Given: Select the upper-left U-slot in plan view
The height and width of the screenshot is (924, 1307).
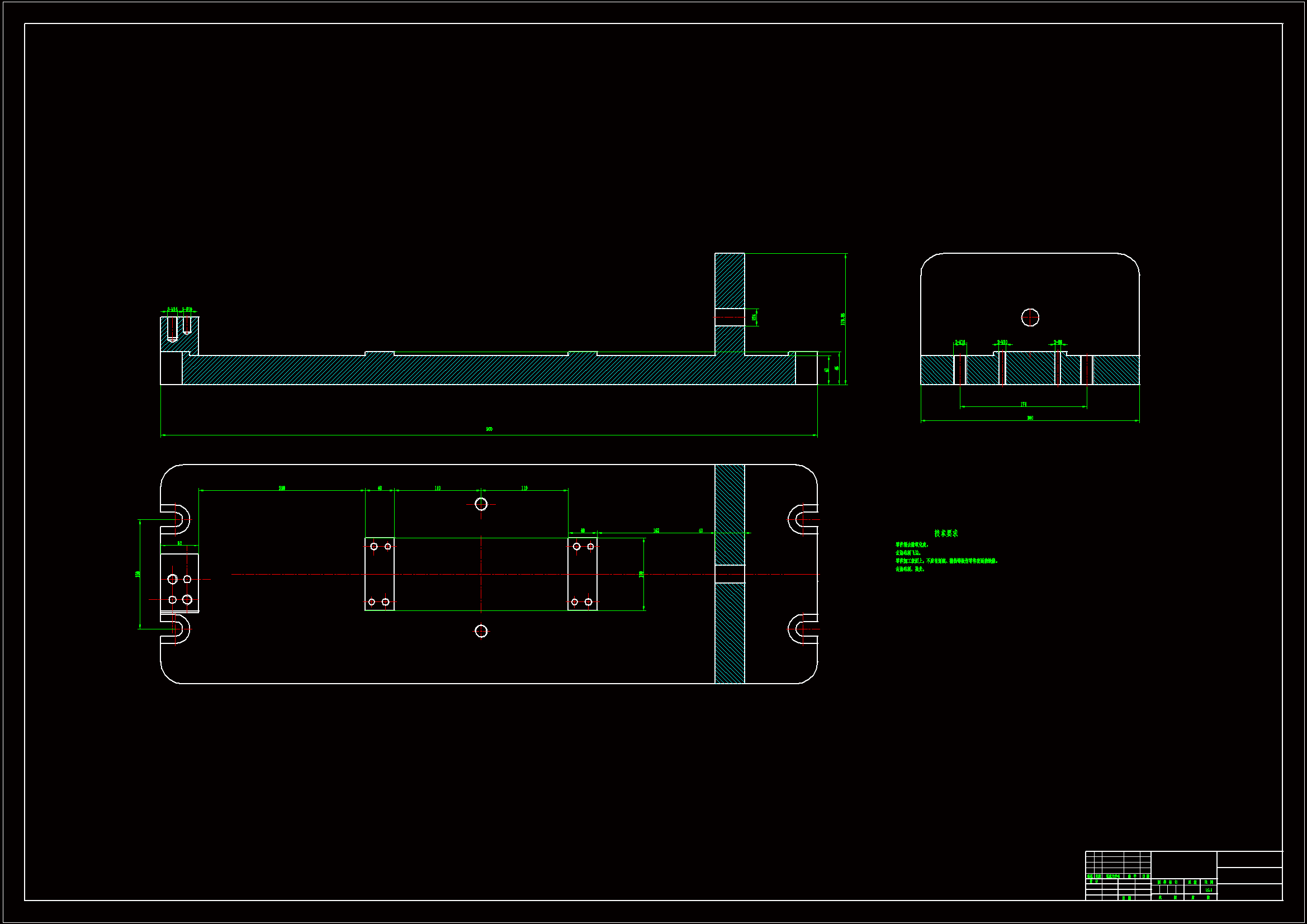Looking at the screenshot, I should (178, 519).
